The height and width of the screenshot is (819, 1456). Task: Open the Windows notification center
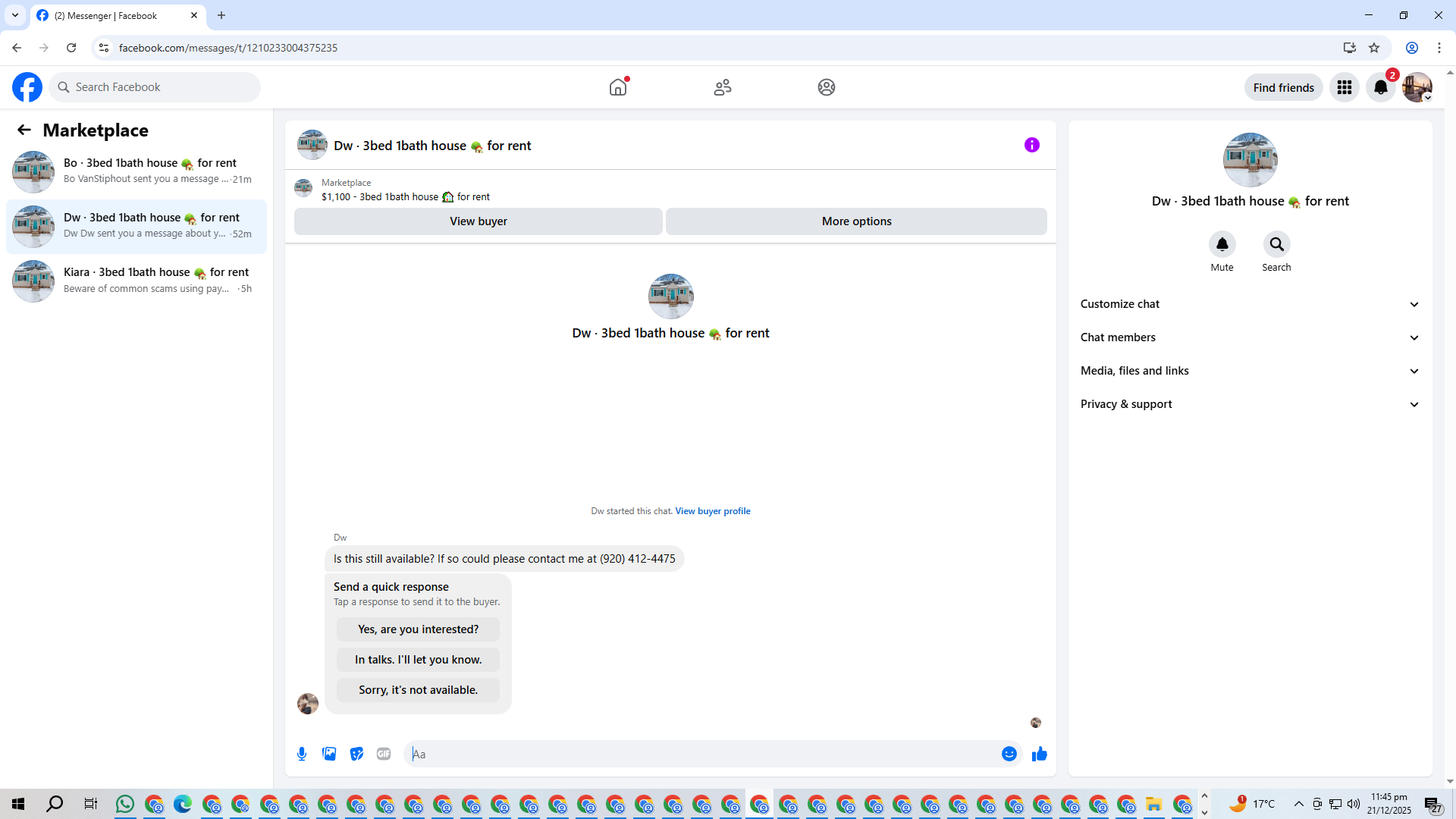(1433, 804)
